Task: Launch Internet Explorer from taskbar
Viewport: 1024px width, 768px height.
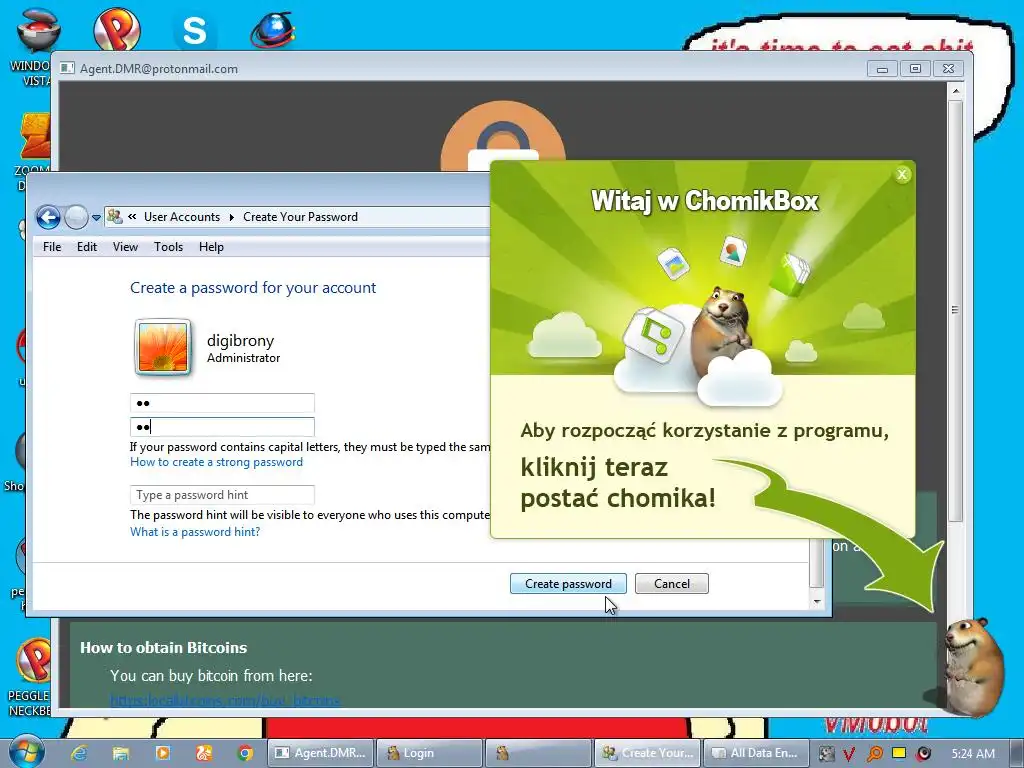Action: point(79,753)
